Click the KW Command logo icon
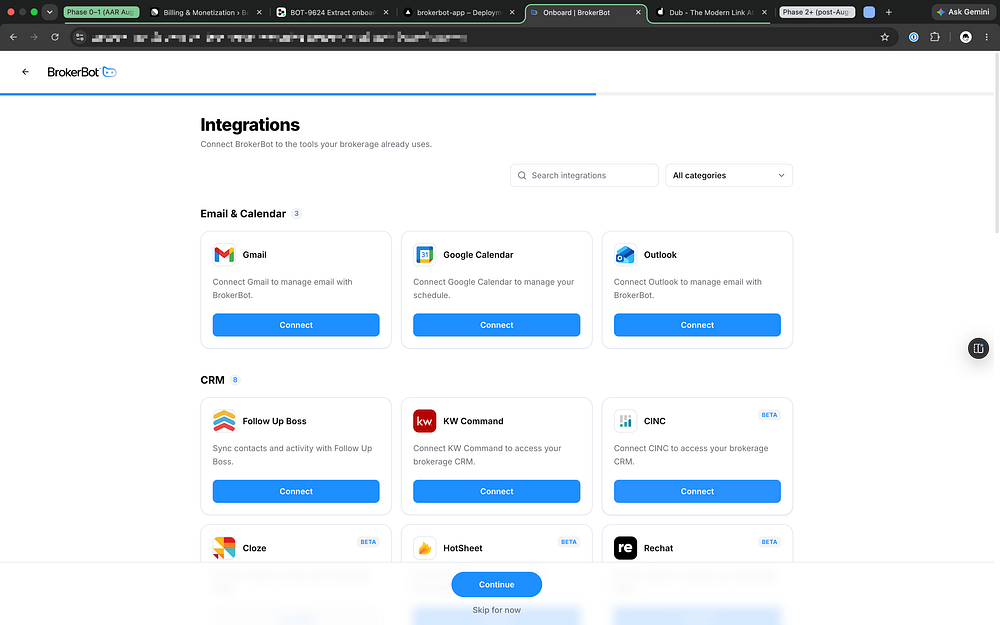 (425, 421)
